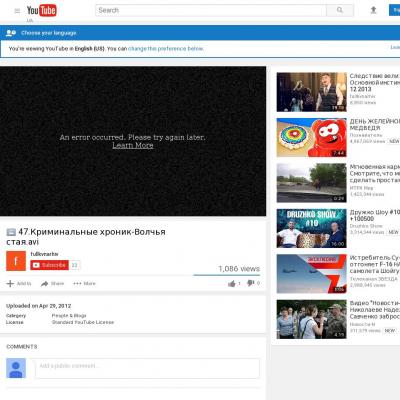
Task: Focus the Add a public comment field
Action: [x=147, y=368]
